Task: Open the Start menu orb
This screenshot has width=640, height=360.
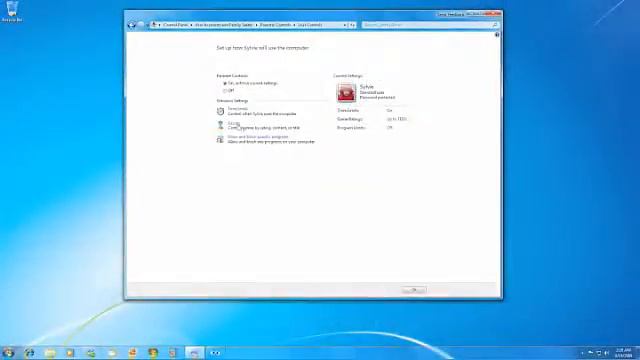Action: point(8,353)
